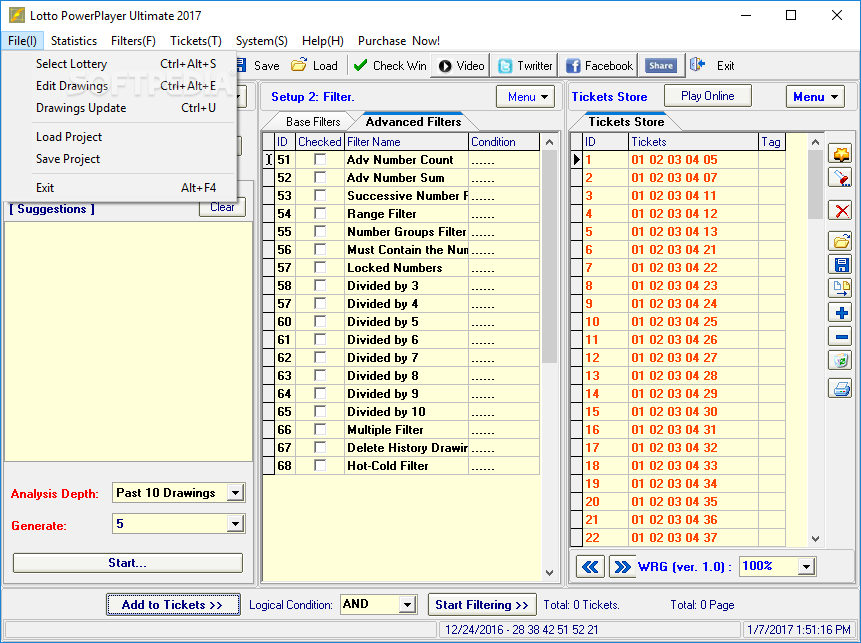Enable the Number Groups Filter checkbox
Viewport: 861px width, 643px height.
point(320,231)
